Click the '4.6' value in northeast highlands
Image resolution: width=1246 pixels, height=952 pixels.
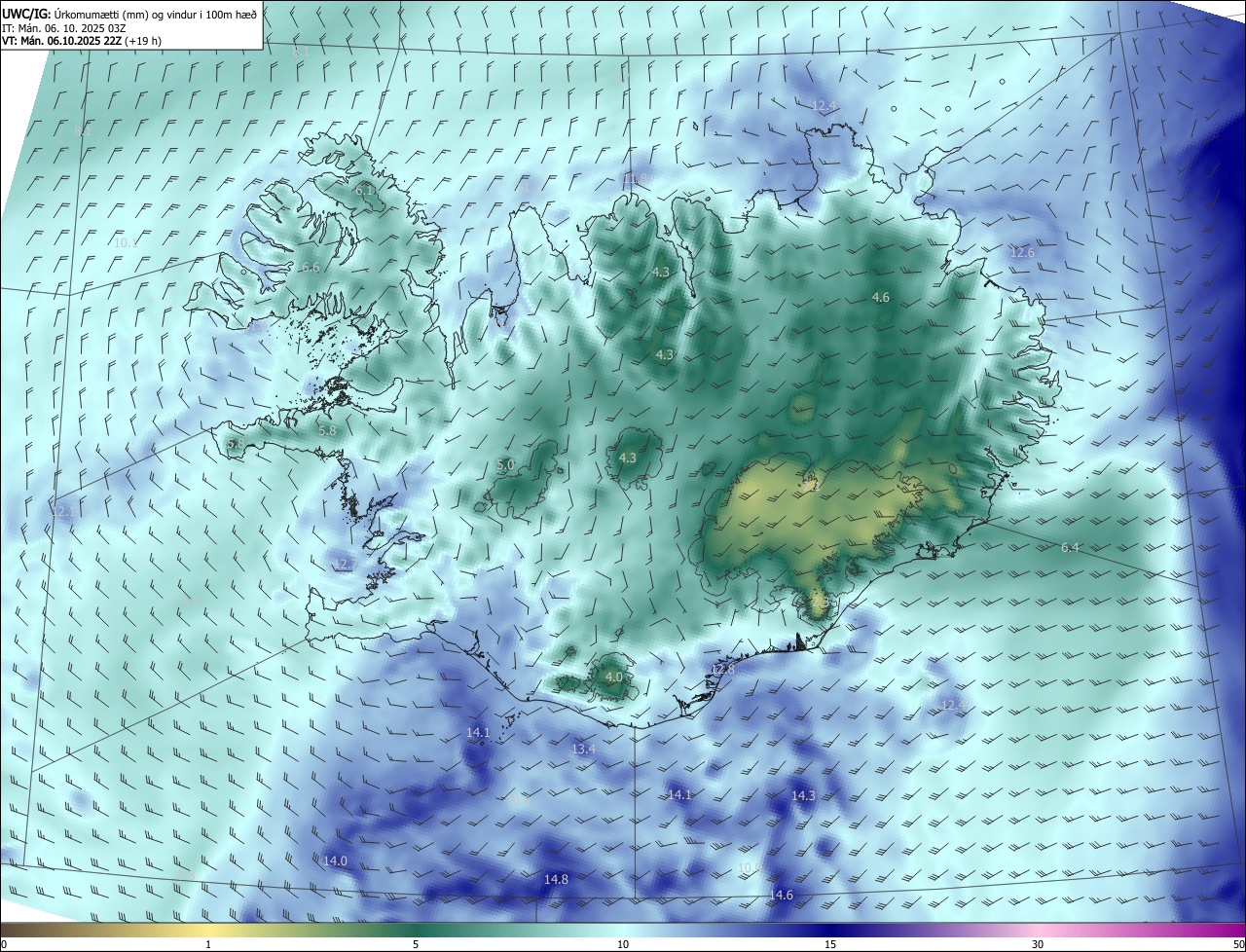(881, 297)
